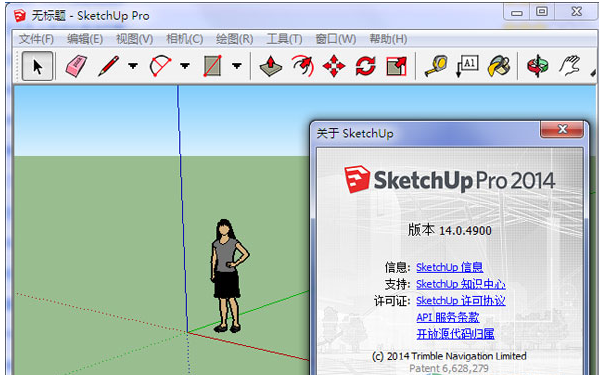Pick the Tape Measure tool
Viewport: 599px width, 375px height.
point(436,66)
